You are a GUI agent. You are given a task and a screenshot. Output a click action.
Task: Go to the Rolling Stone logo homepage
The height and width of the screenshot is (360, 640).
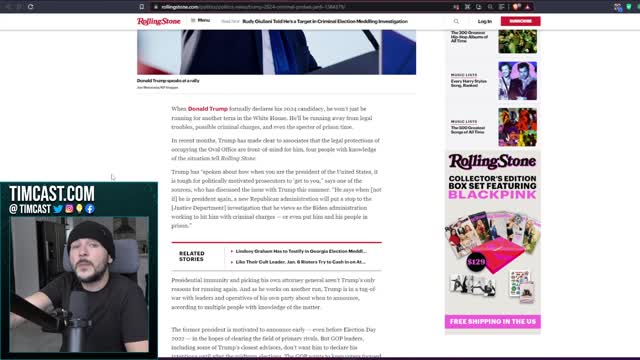(x=158, y=21)
